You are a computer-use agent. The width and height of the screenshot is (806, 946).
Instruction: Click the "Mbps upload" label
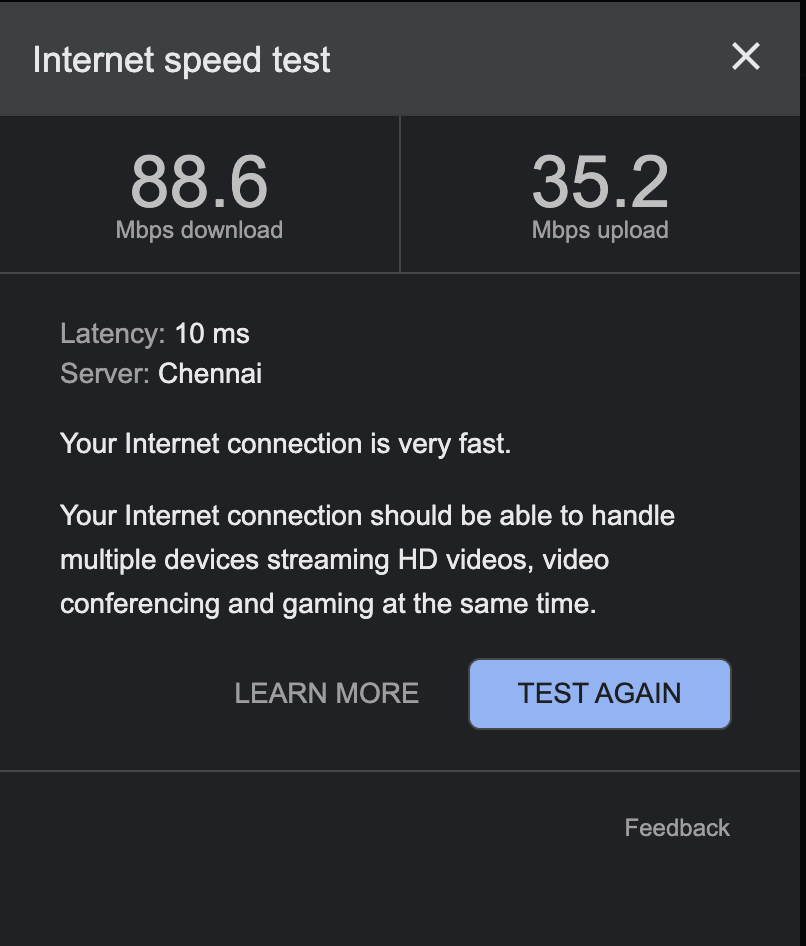click(600, 230)
